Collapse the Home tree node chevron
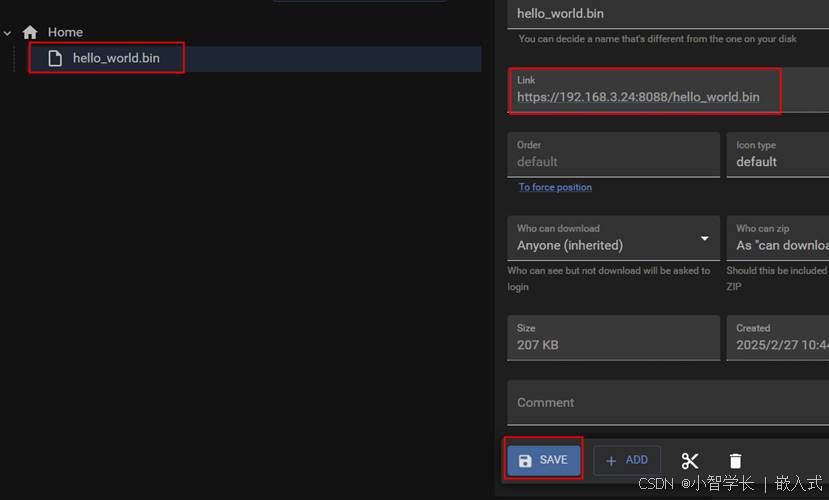This screenshot has height=500, width=829. tap(7, 33)
